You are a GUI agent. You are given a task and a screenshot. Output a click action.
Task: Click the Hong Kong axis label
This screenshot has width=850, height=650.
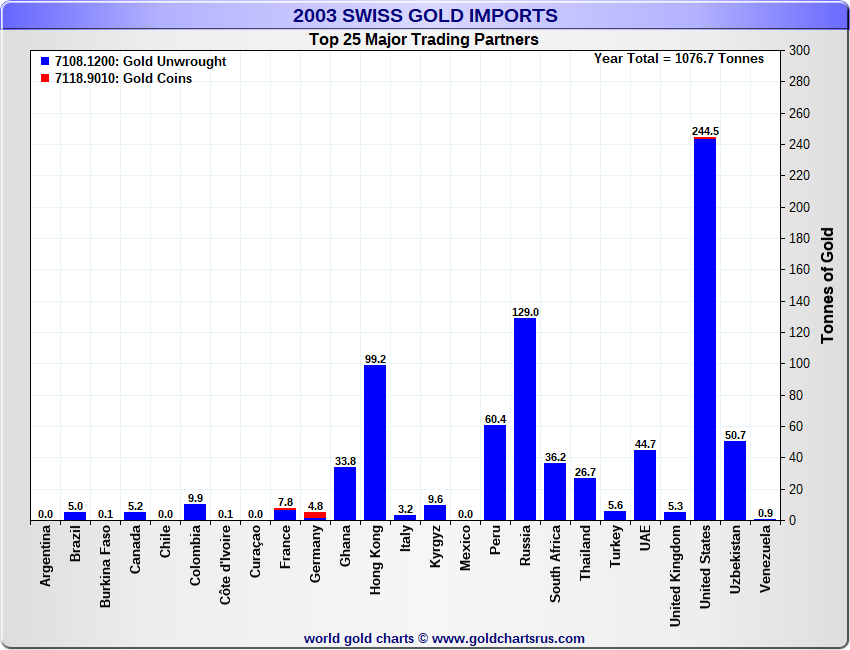[x=375, y=560]
